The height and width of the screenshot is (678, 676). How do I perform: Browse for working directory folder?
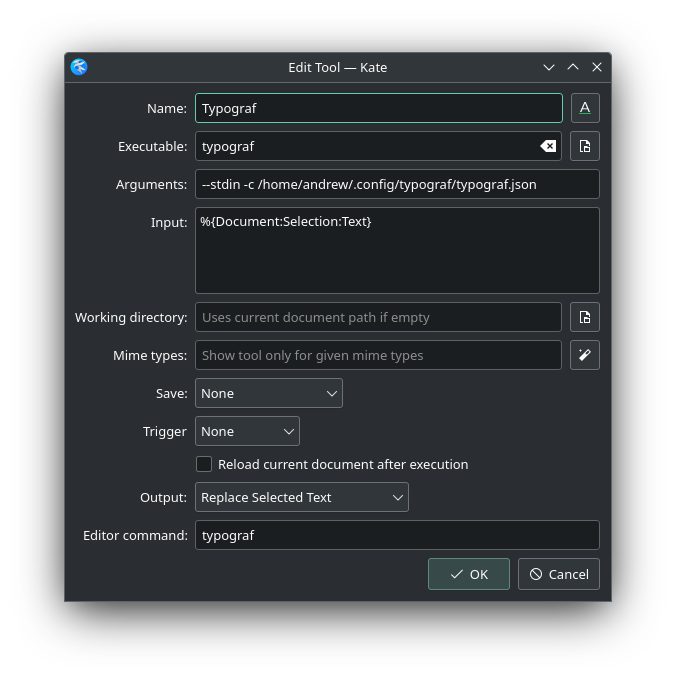(584, 317)
